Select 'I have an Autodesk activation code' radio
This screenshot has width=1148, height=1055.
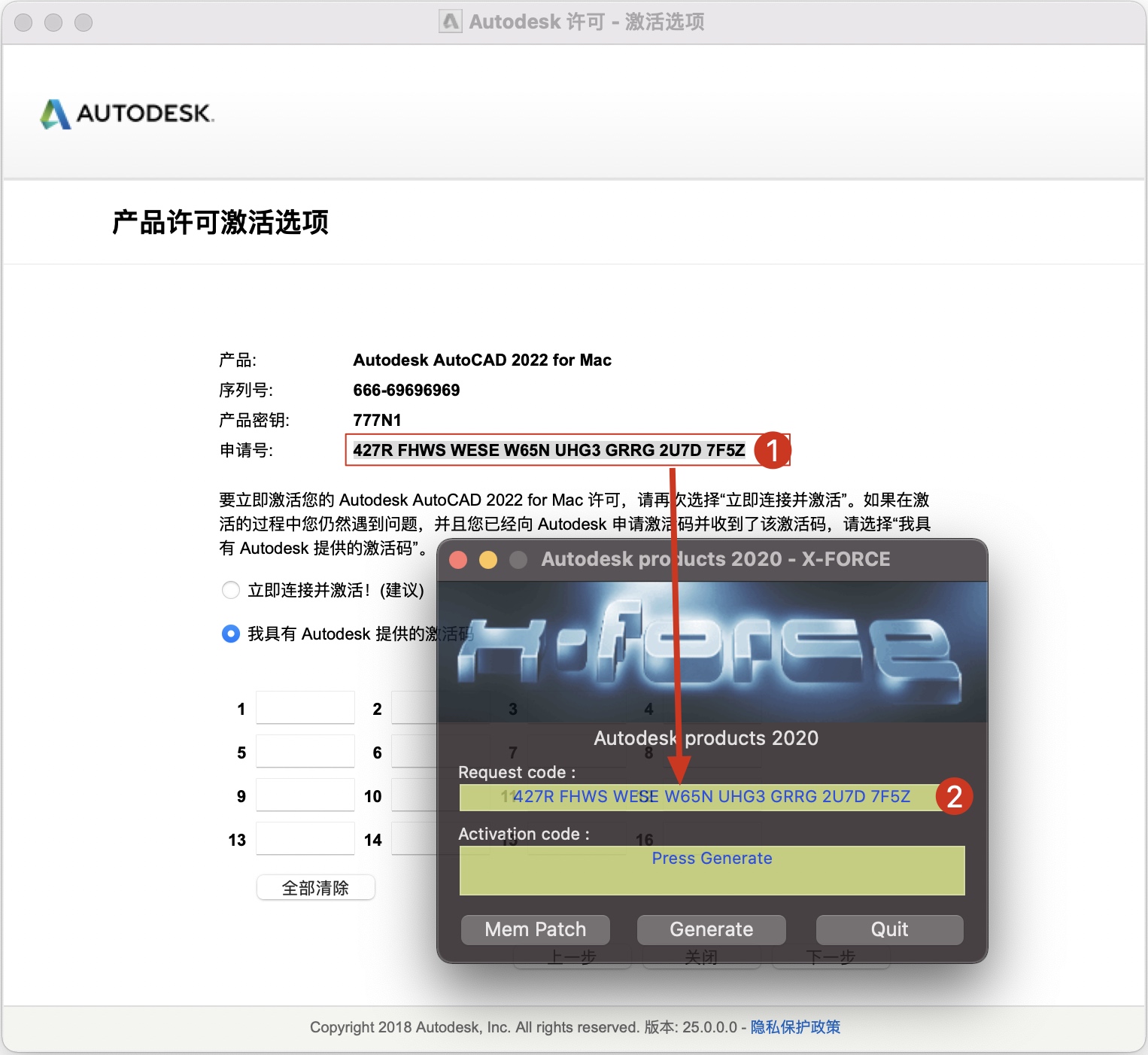click(x=231, y=634)
